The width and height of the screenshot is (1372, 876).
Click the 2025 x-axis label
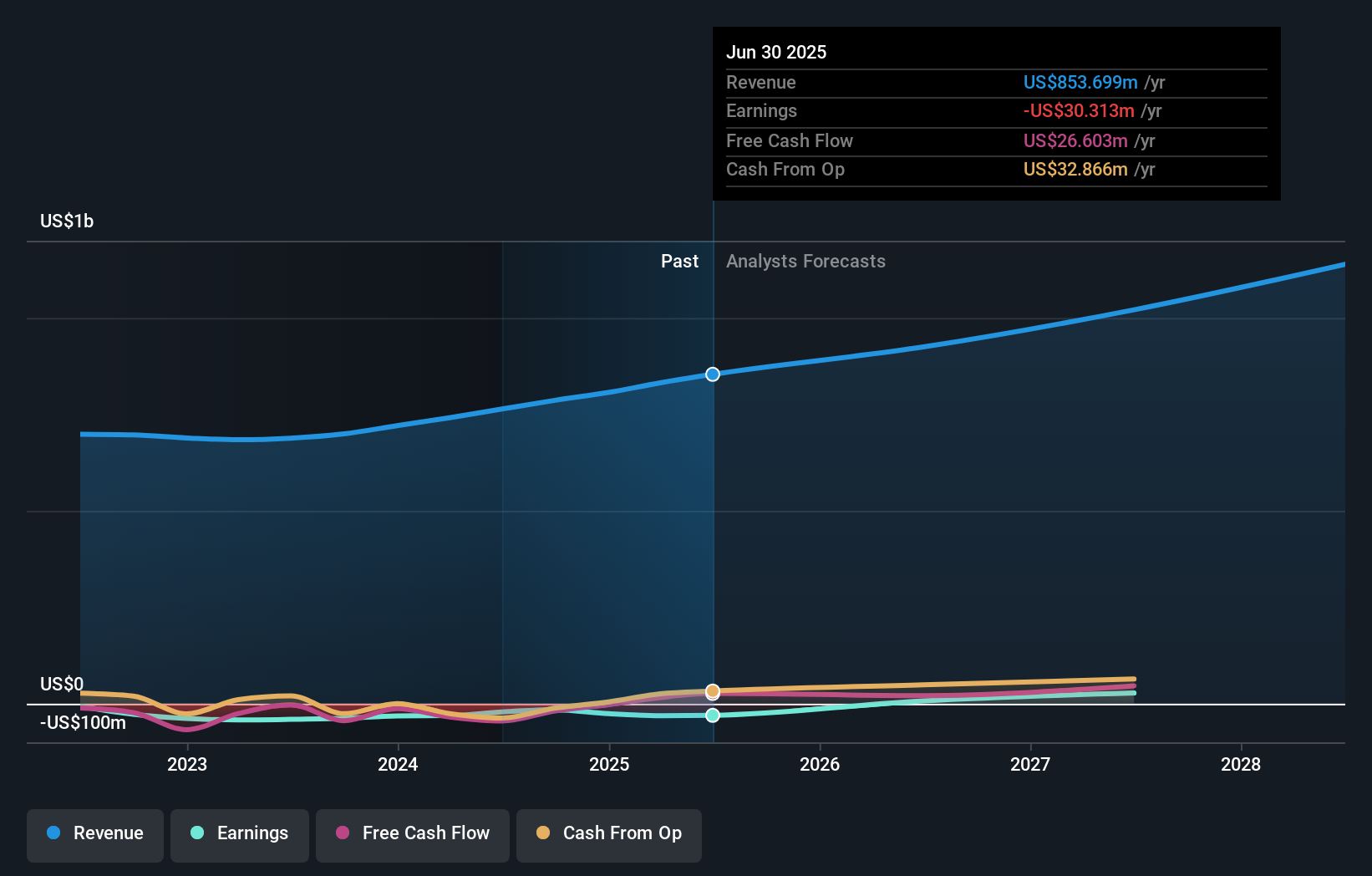(609, 765)
